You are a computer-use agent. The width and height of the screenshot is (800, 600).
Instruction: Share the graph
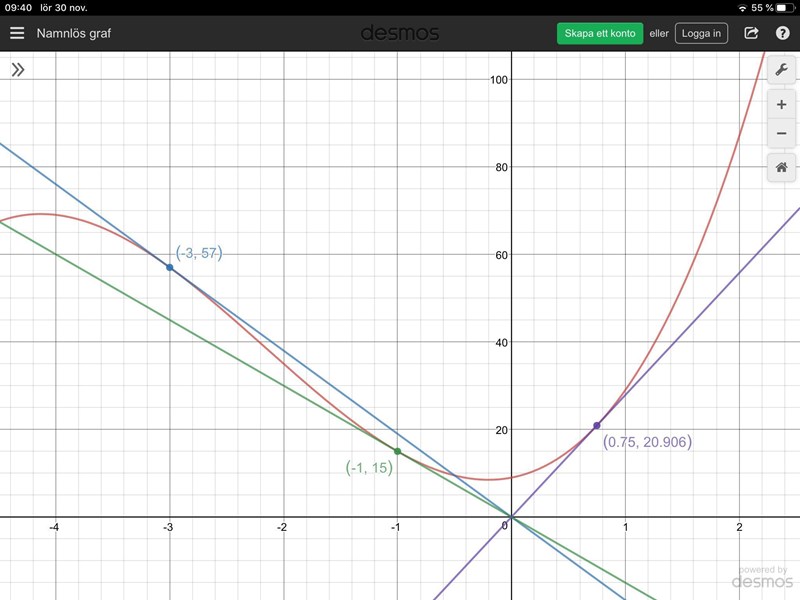coord(751,33)
